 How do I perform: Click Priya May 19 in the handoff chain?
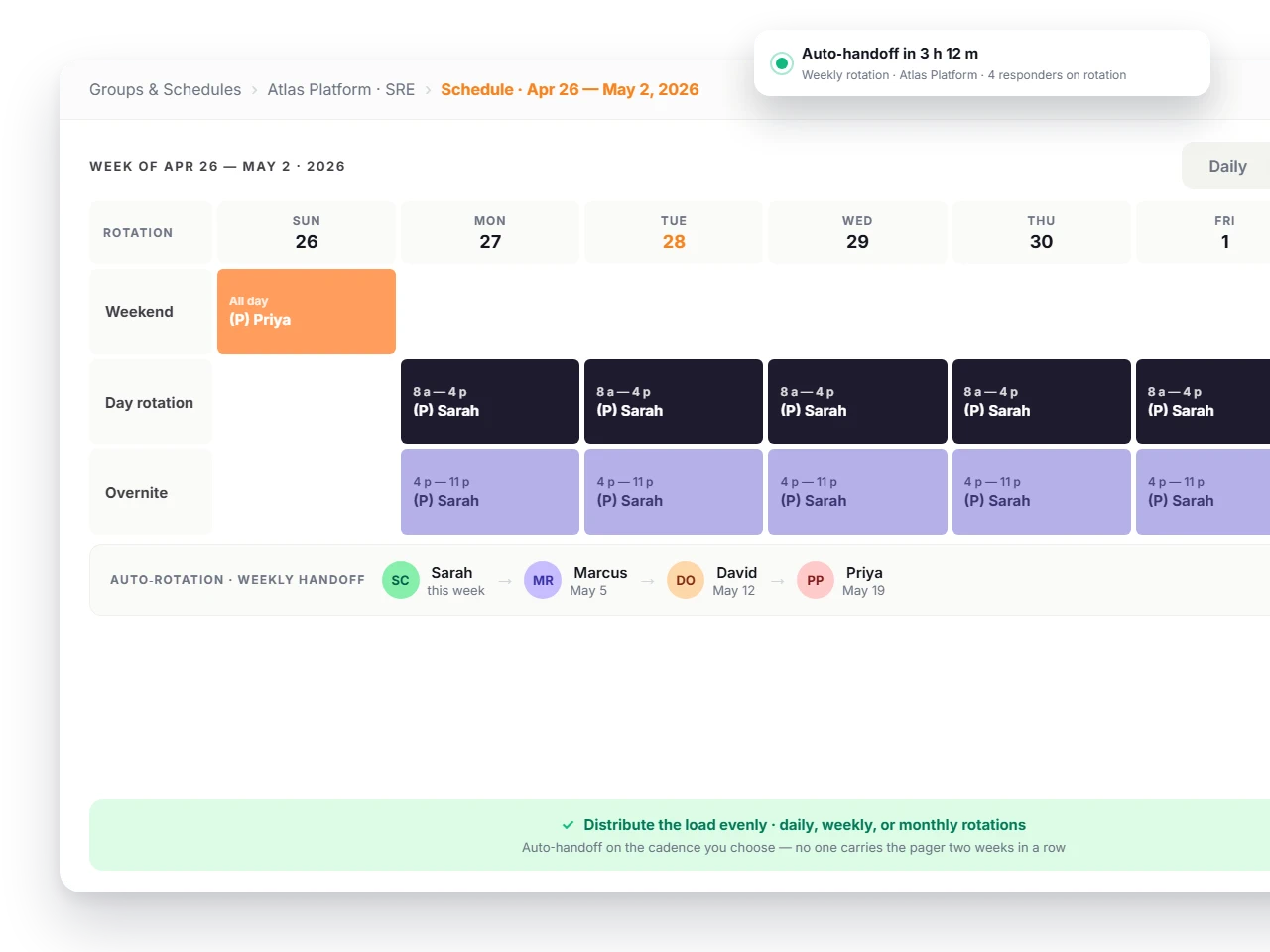click(x=863, y=581)
